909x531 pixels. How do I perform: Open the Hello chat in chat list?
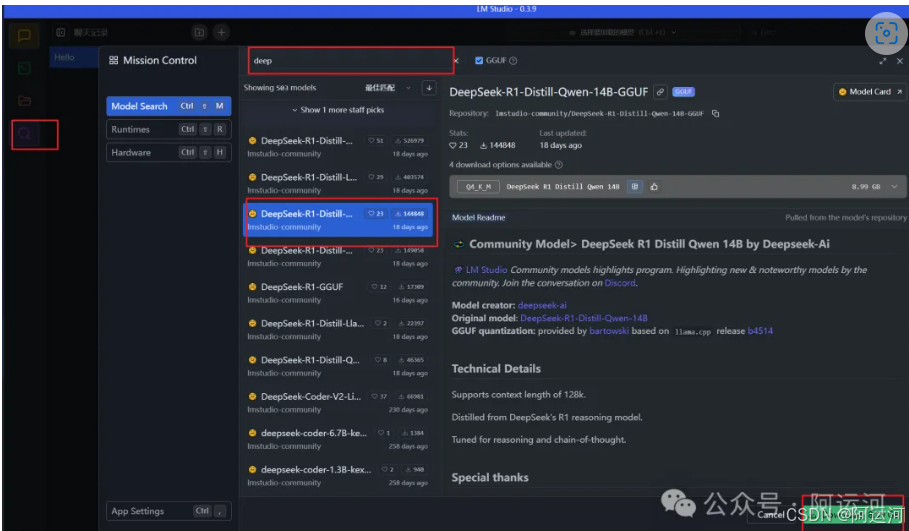[74, 57]
